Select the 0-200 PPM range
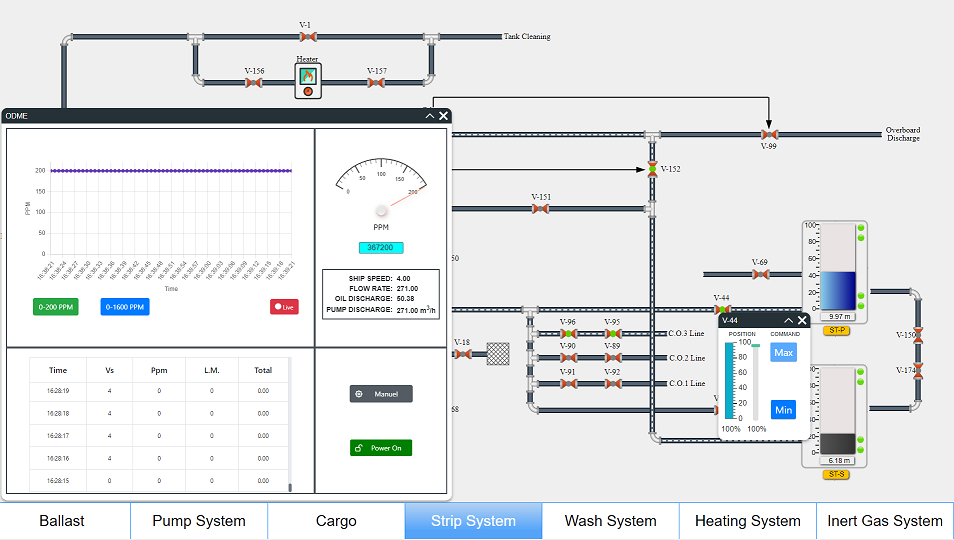This screenshot has height=540, width=954. coord(55,307)
